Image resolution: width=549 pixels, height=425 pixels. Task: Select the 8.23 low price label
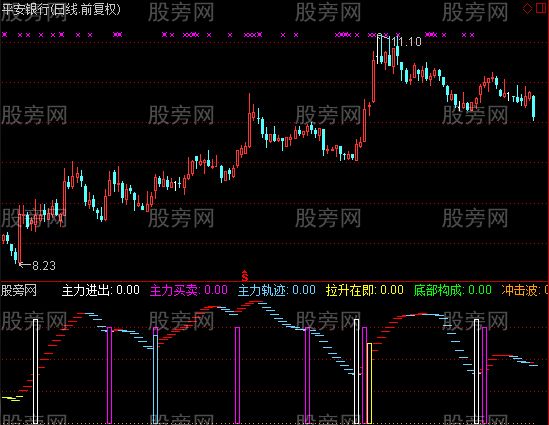pos(44,266)
